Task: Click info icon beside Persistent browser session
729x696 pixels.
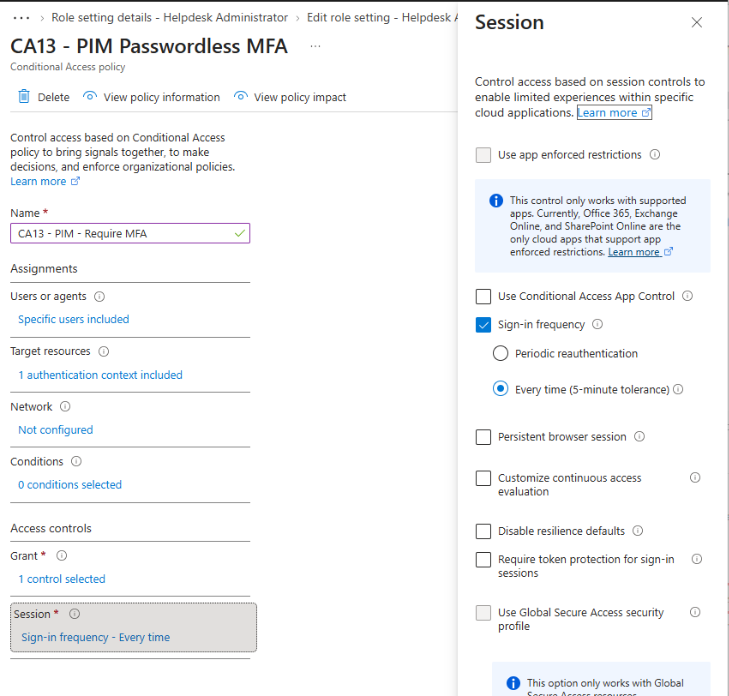Action: click(x=640, y=437)
